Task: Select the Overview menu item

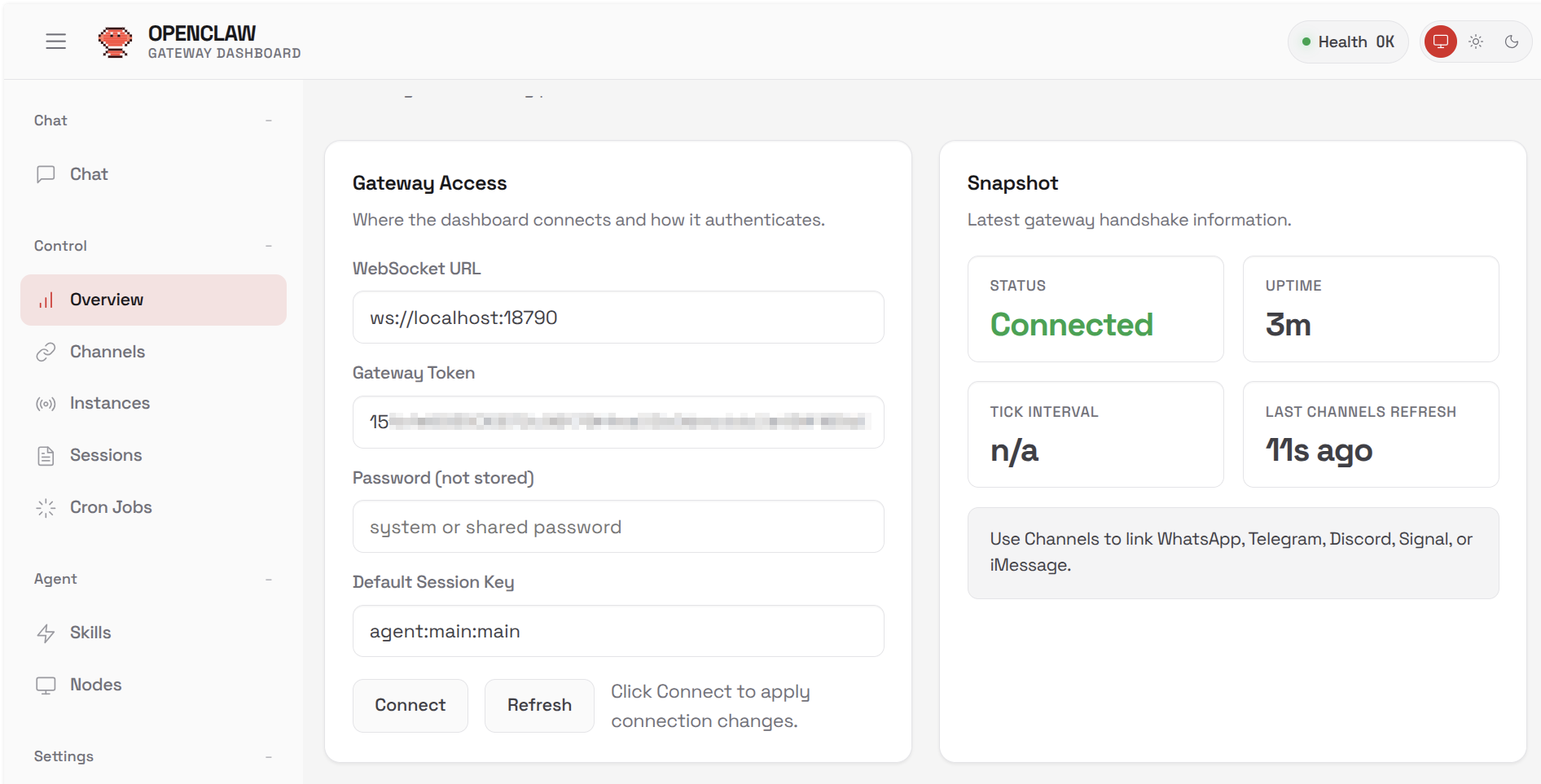Action: [153, 300]
